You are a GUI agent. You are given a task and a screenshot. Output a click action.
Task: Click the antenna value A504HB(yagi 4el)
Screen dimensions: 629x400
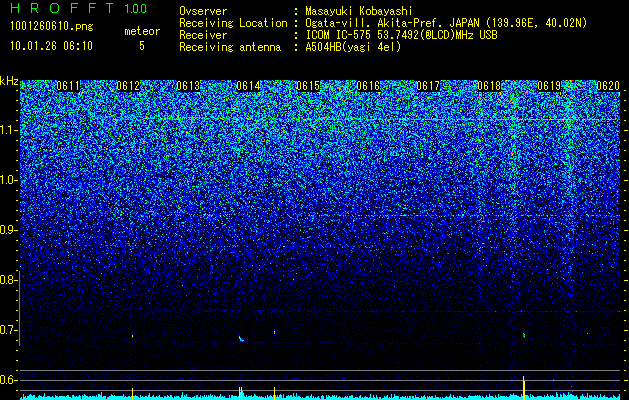point(353,47)
